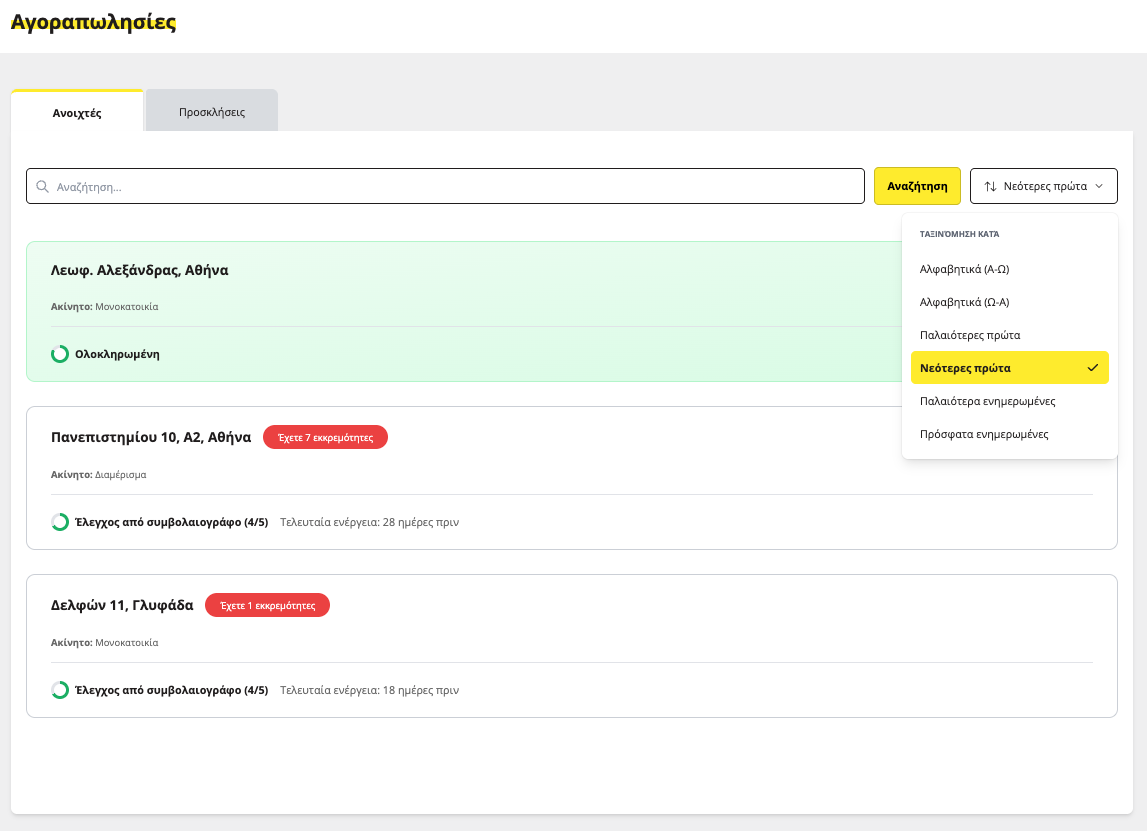Click the Ολοκληρωμένη status text
Image resolution: width=1147 pixels, height=831 pixels.
[117, 354]
